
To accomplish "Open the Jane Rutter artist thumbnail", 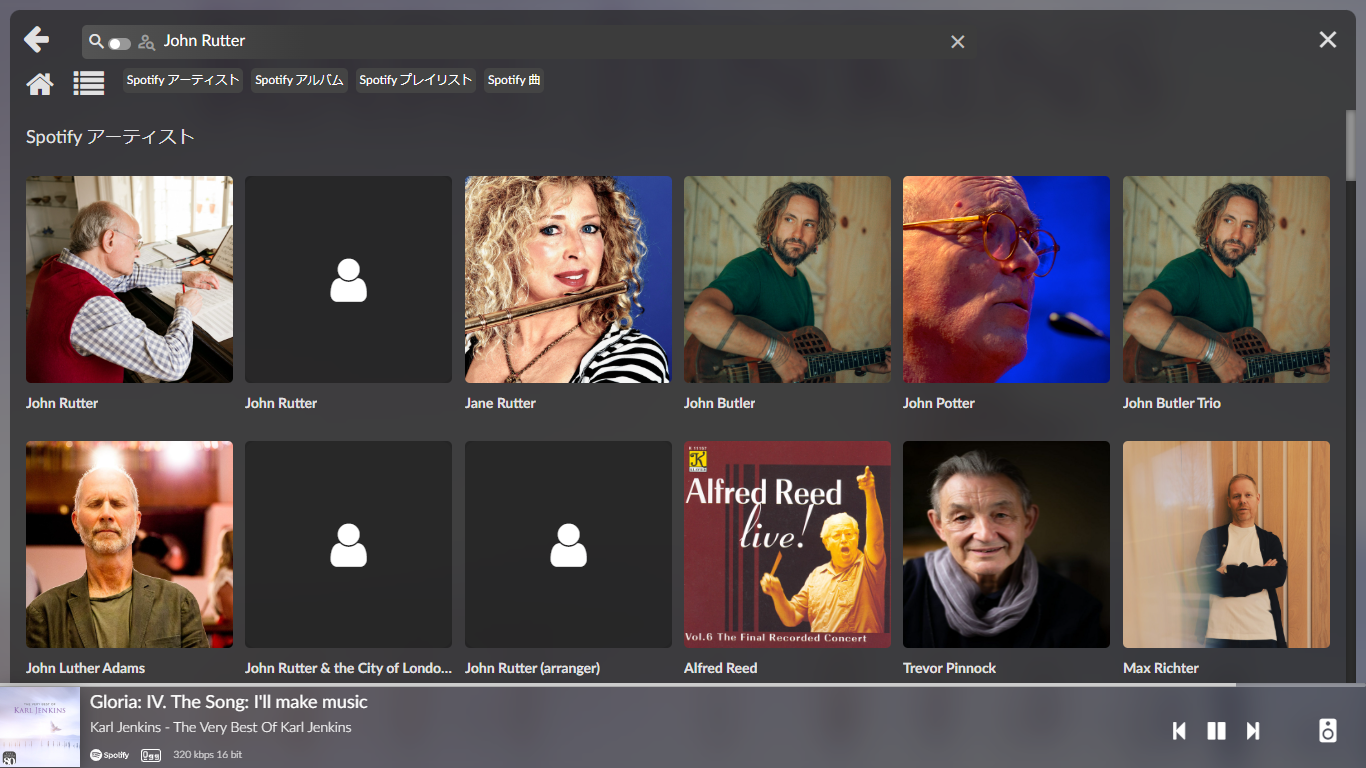I will [x=568, y=280].
